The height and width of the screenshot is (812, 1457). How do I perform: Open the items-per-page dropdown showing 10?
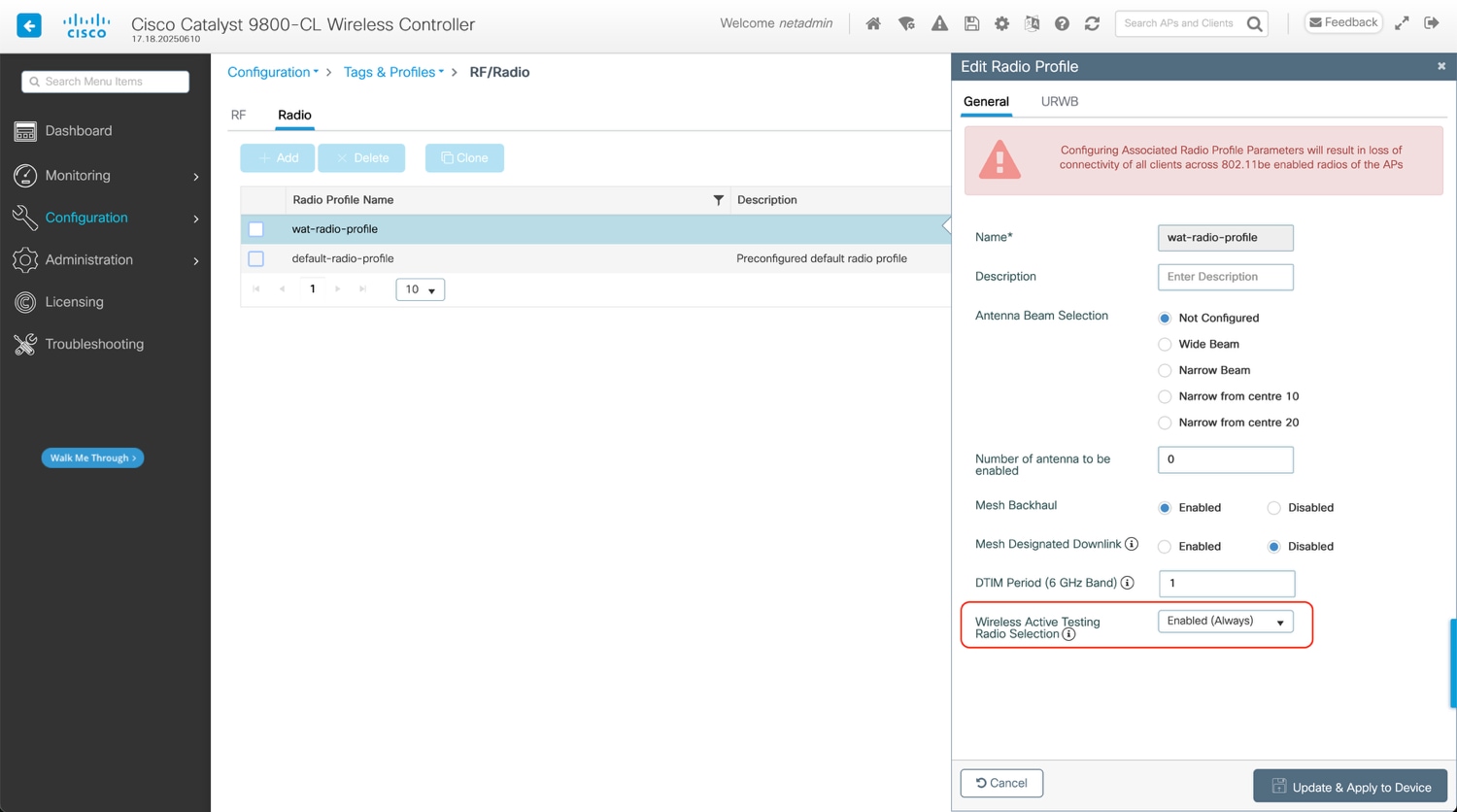coord(420,288)
